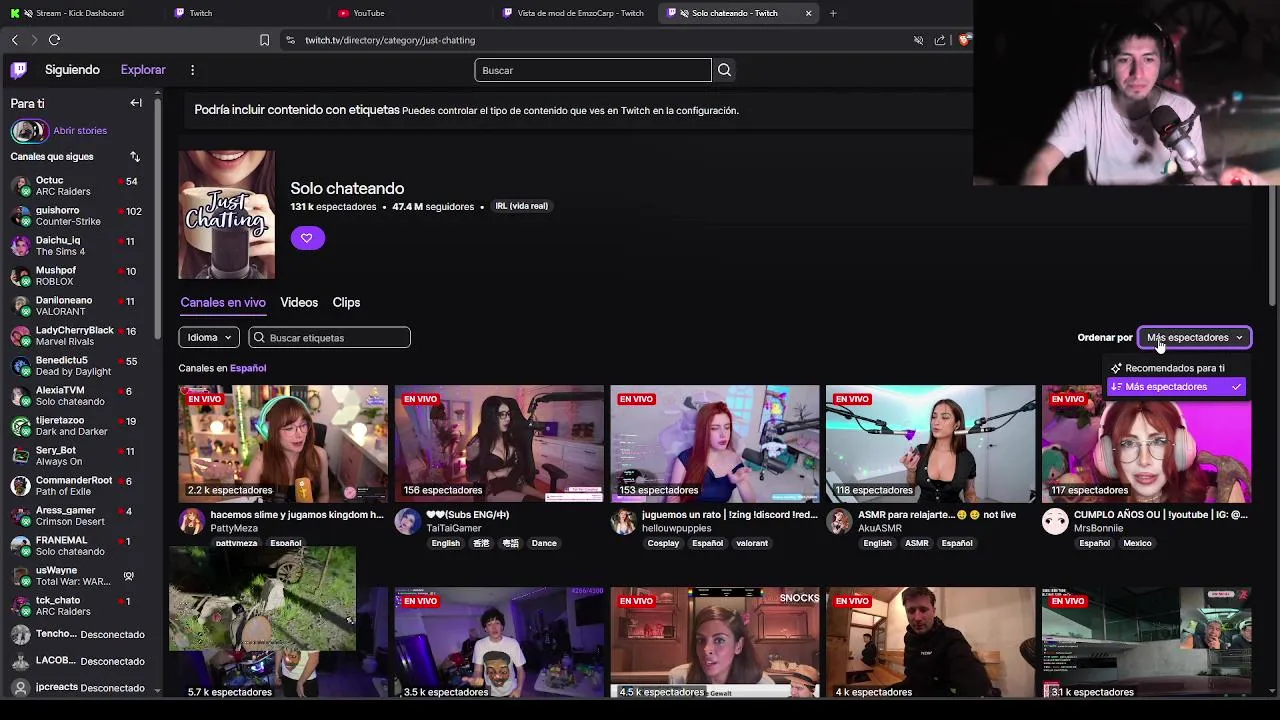The height and width of the screenshot is (720, 1280).
Task: Open the Explorar navigation link
Action: coord(143,70)
